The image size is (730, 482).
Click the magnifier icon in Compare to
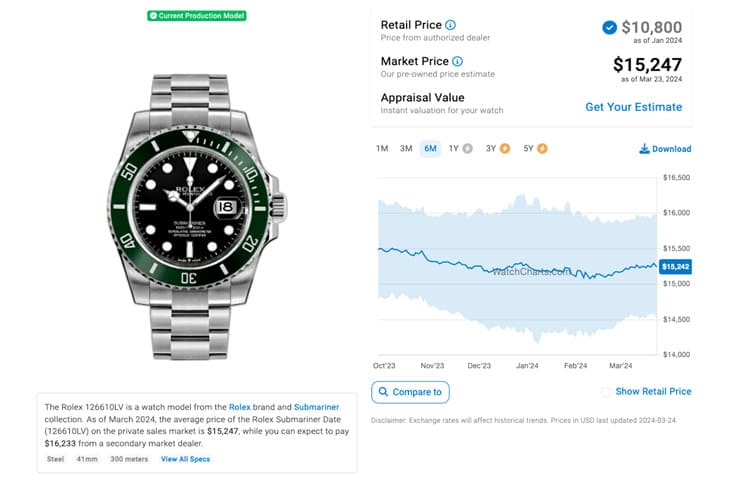tap(383, 392)
